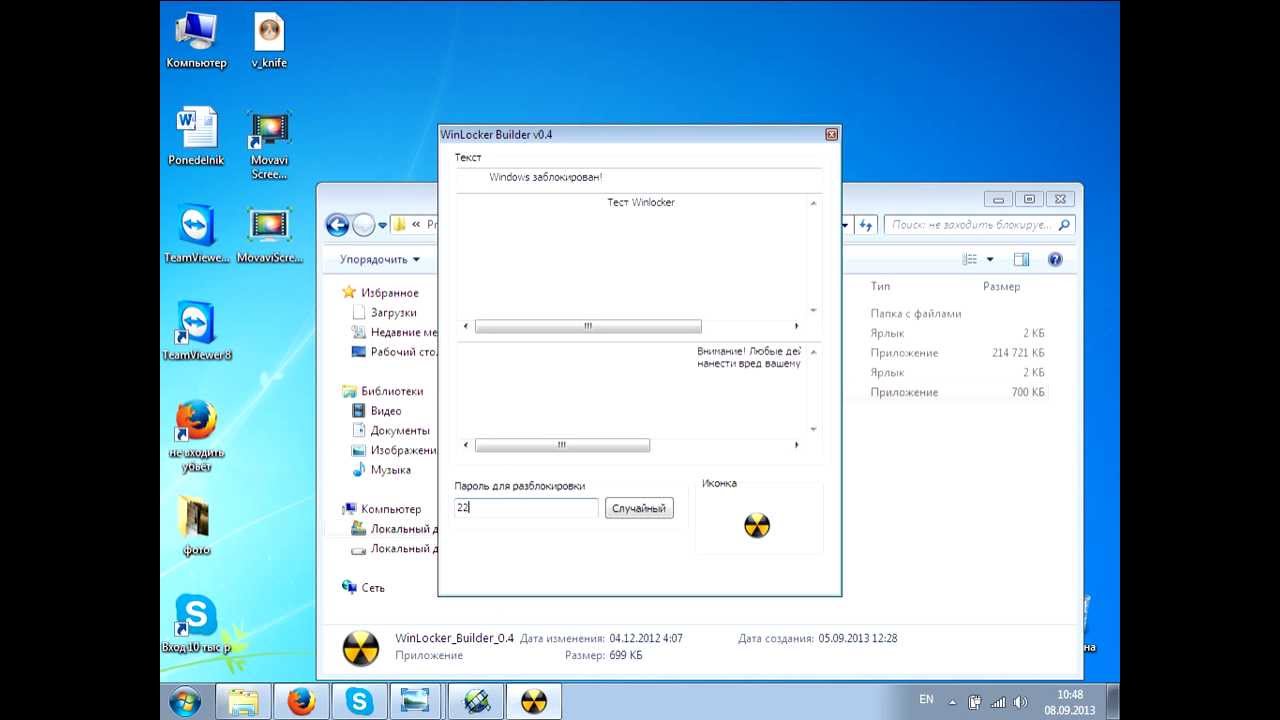Show hidden tray icons arrow
The width and height of the screenshot is (1280, 720).
click(952, 702)
